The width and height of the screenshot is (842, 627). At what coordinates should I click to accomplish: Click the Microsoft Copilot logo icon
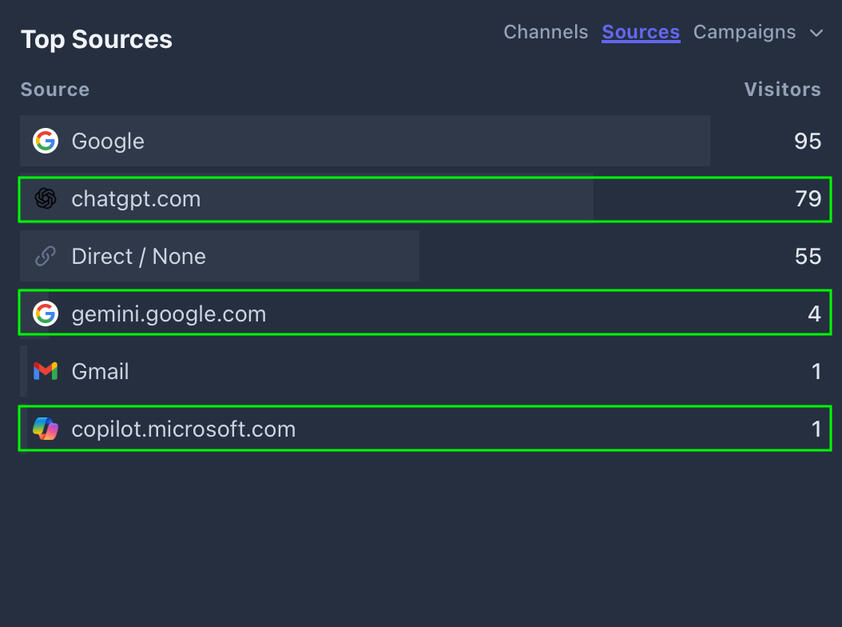click(45, 429)
